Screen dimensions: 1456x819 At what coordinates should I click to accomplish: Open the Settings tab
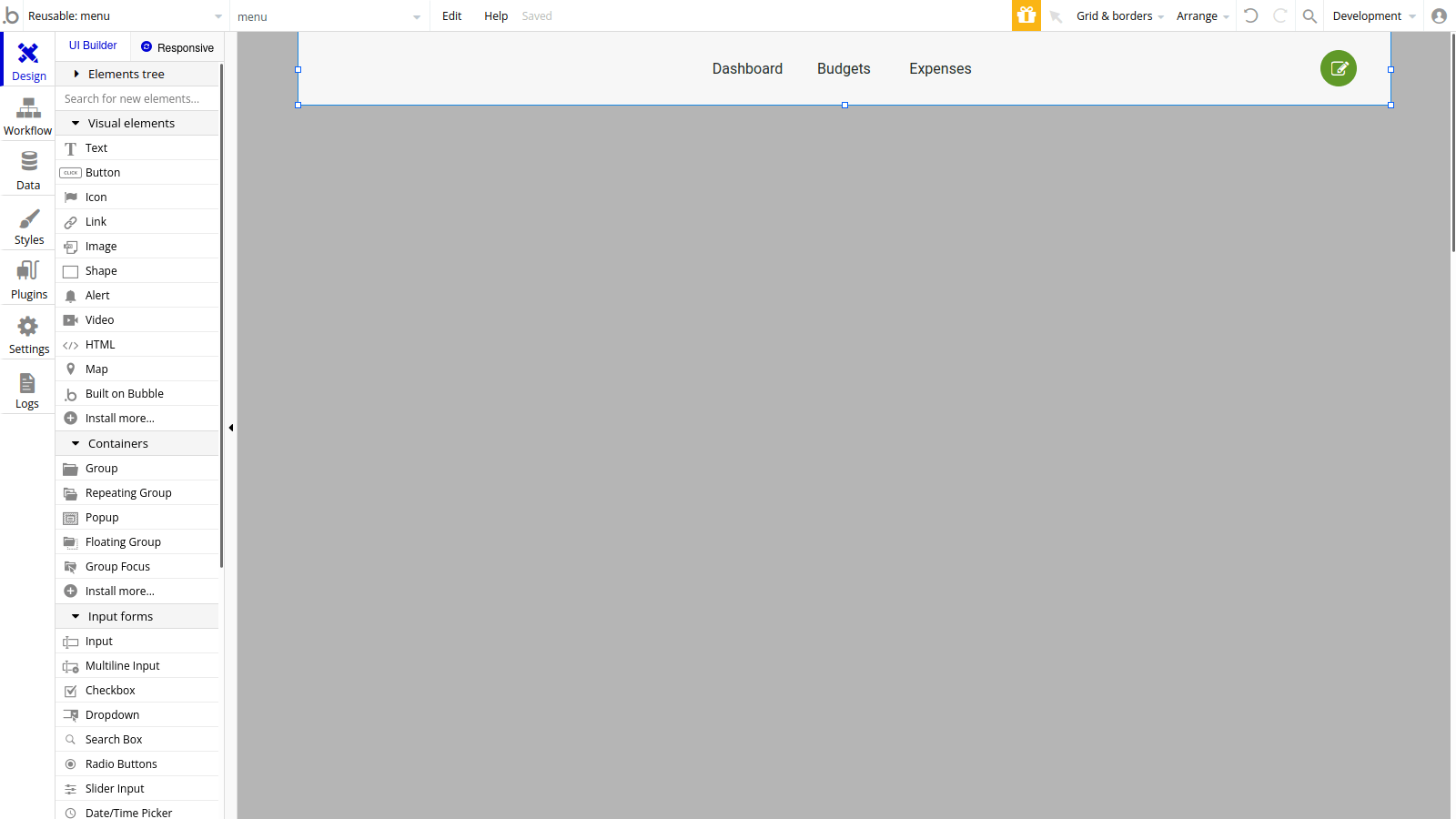pyautogui.click(x=28, y=334)
